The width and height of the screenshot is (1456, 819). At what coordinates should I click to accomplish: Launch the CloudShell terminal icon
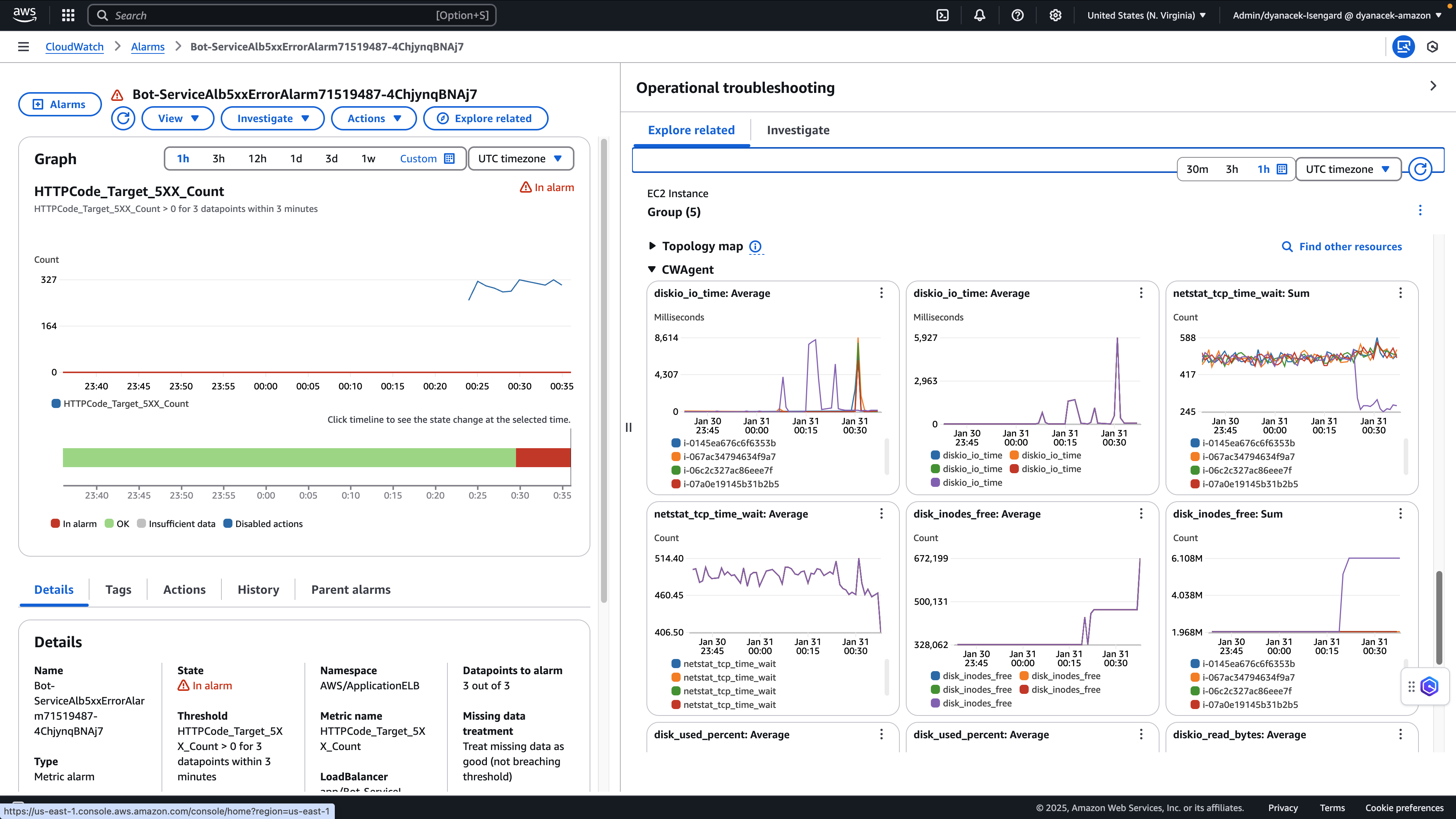(x=942, y=15)
